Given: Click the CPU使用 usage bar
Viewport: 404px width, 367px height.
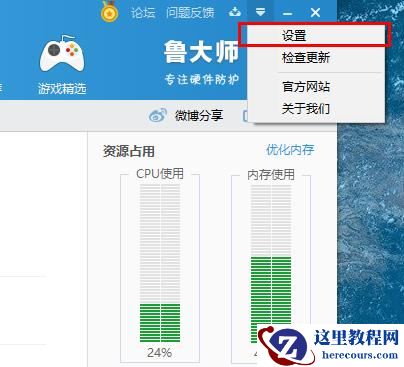Looking at the screenshot, I should (160, 264).
